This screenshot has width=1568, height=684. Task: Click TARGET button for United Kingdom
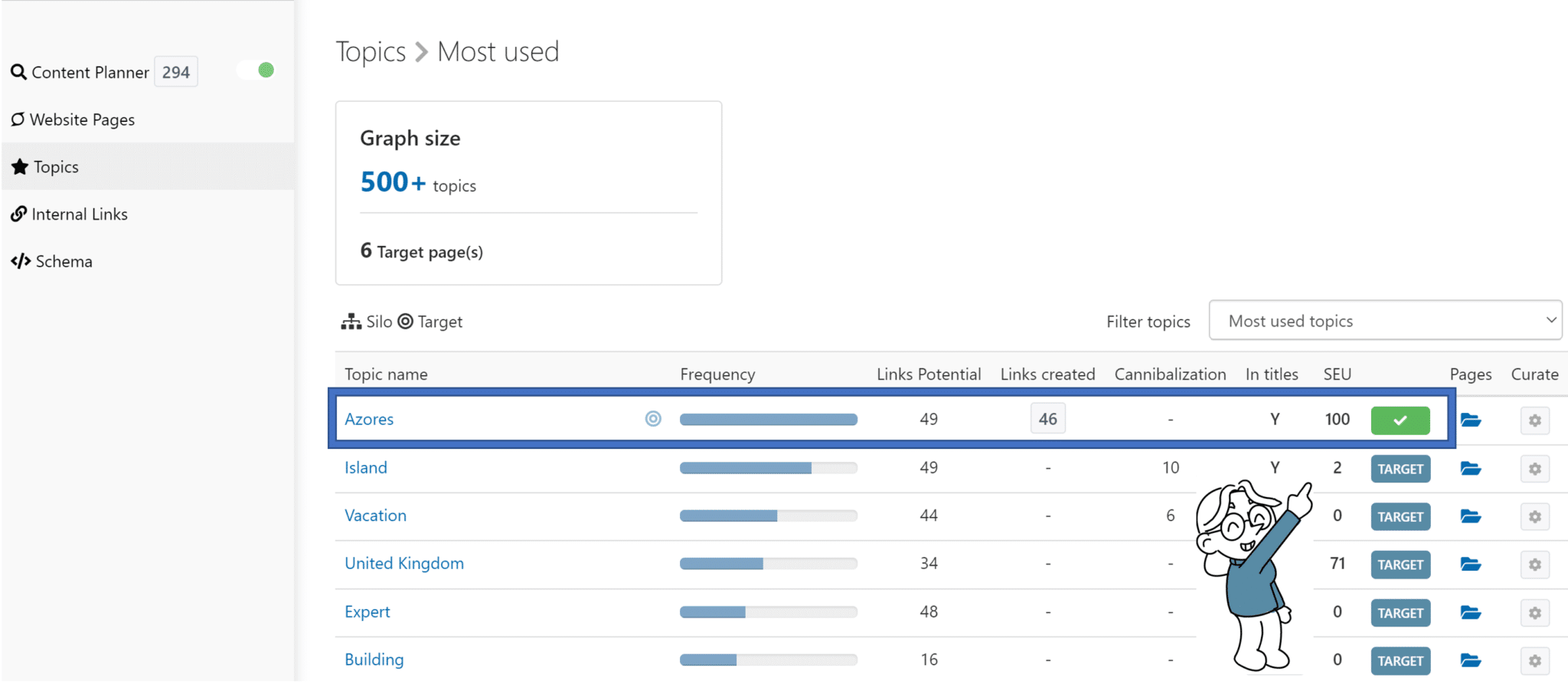tap(1400, 565)
